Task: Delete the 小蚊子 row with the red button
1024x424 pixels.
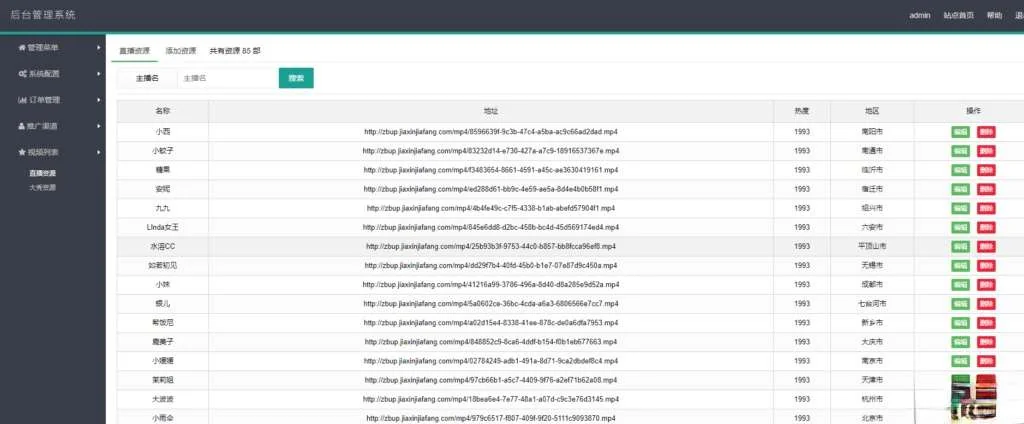Action: pyautogui.click(x=986, y=150)
